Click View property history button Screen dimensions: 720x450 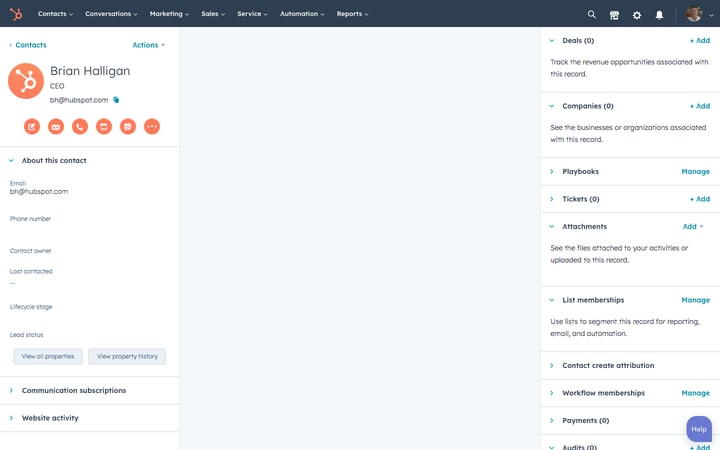(x=127, y=356)
